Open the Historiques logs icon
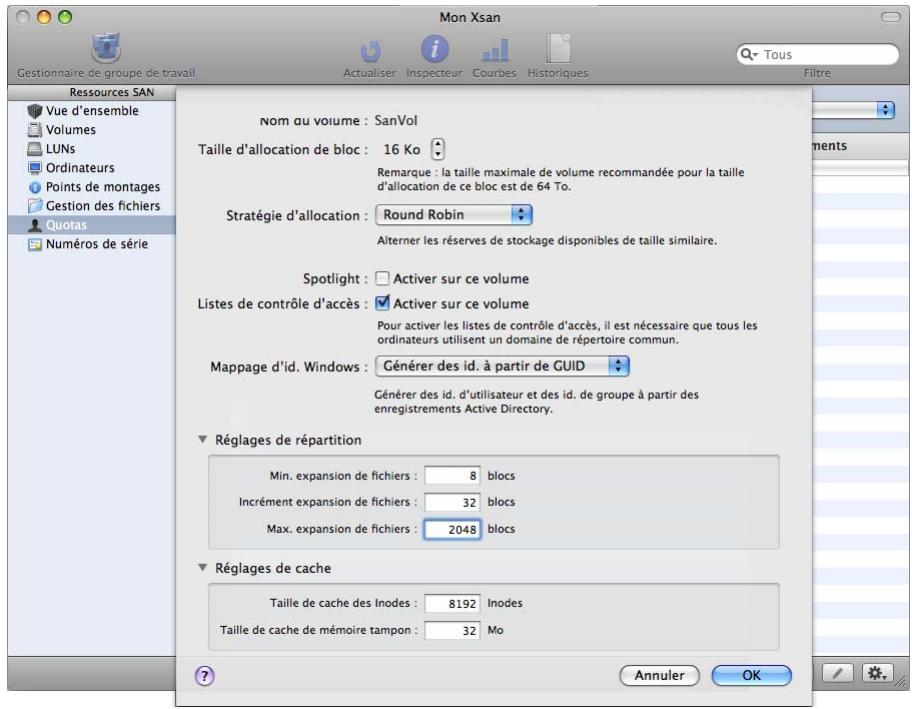Image resolution: width=912 pixels, height=709 pixels. pos(558,48)
